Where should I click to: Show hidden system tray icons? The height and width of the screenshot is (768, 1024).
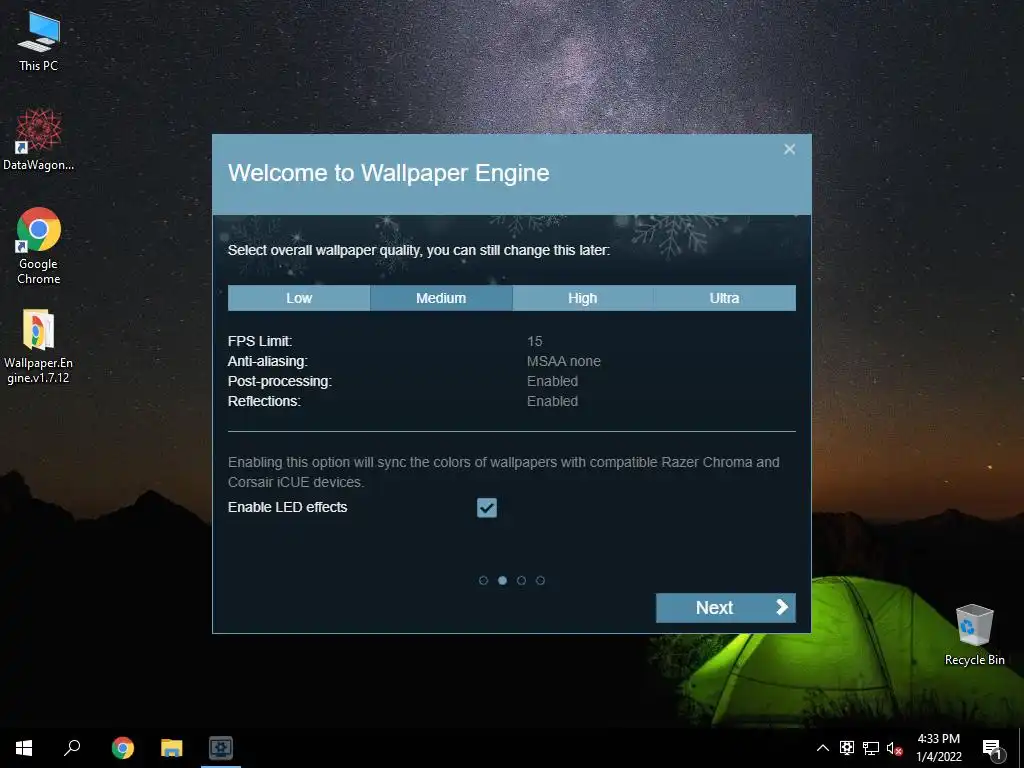[x=823, y=748]
